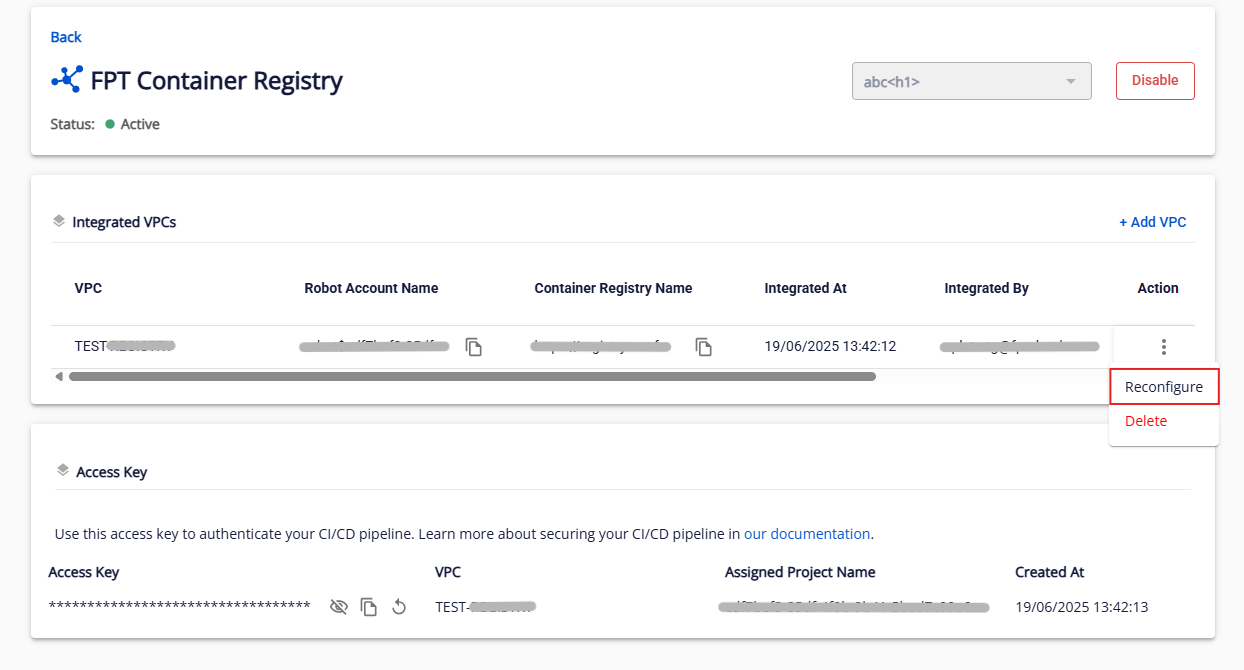Click the Access Key section layers icon

[63, 471]
